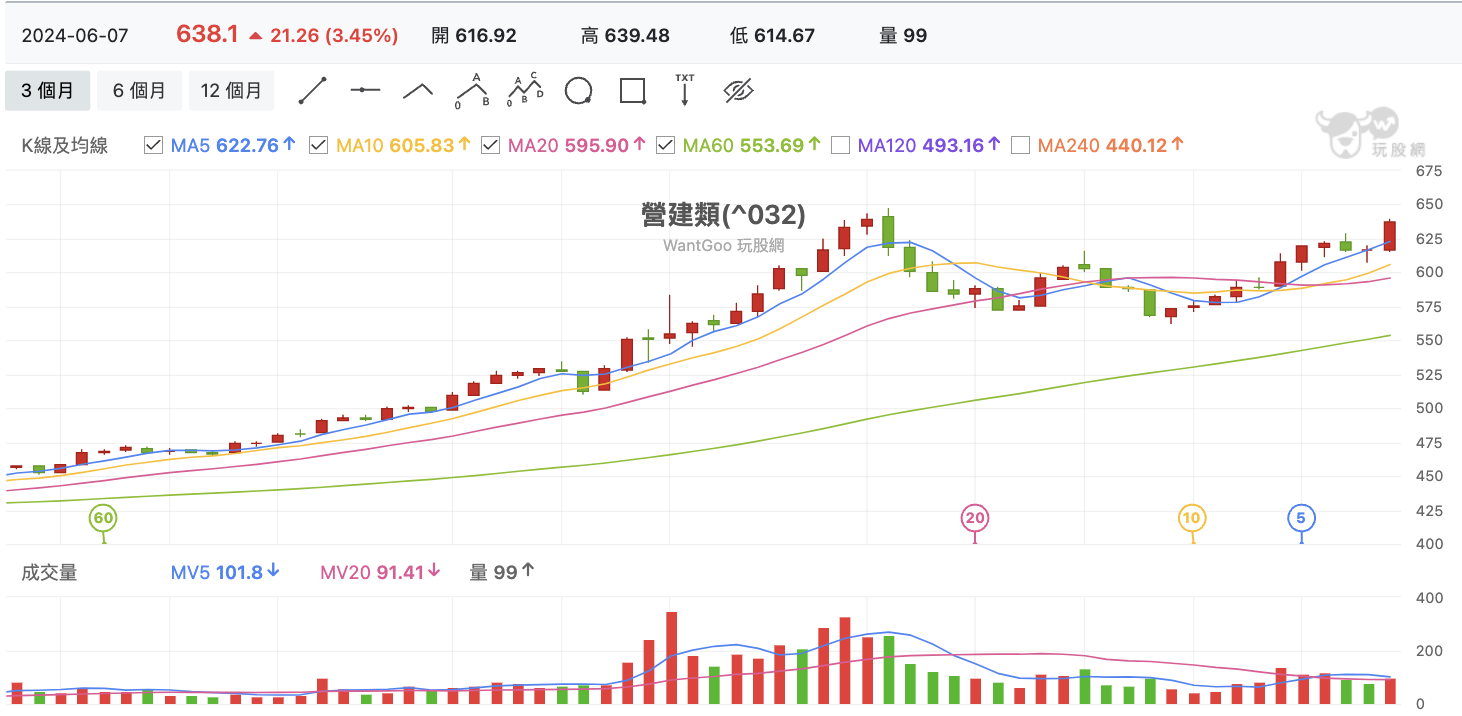Viewport: 1462px width, 716px height.
Task: Click the low price 低 614.67
Action: (x=772, y=35)
